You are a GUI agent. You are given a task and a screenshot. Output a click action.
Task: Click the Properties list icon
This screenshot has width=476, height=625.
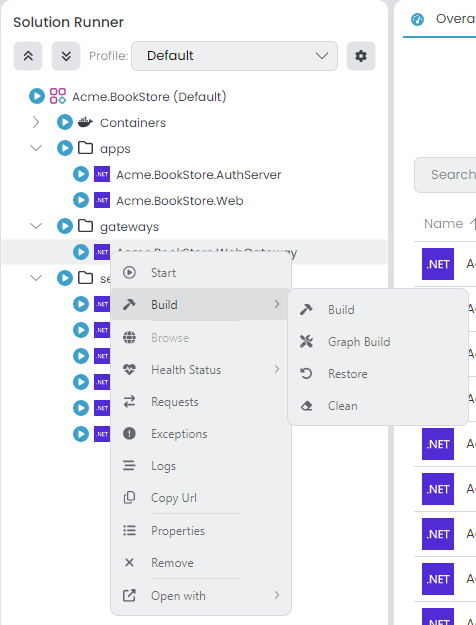[129, 531]
